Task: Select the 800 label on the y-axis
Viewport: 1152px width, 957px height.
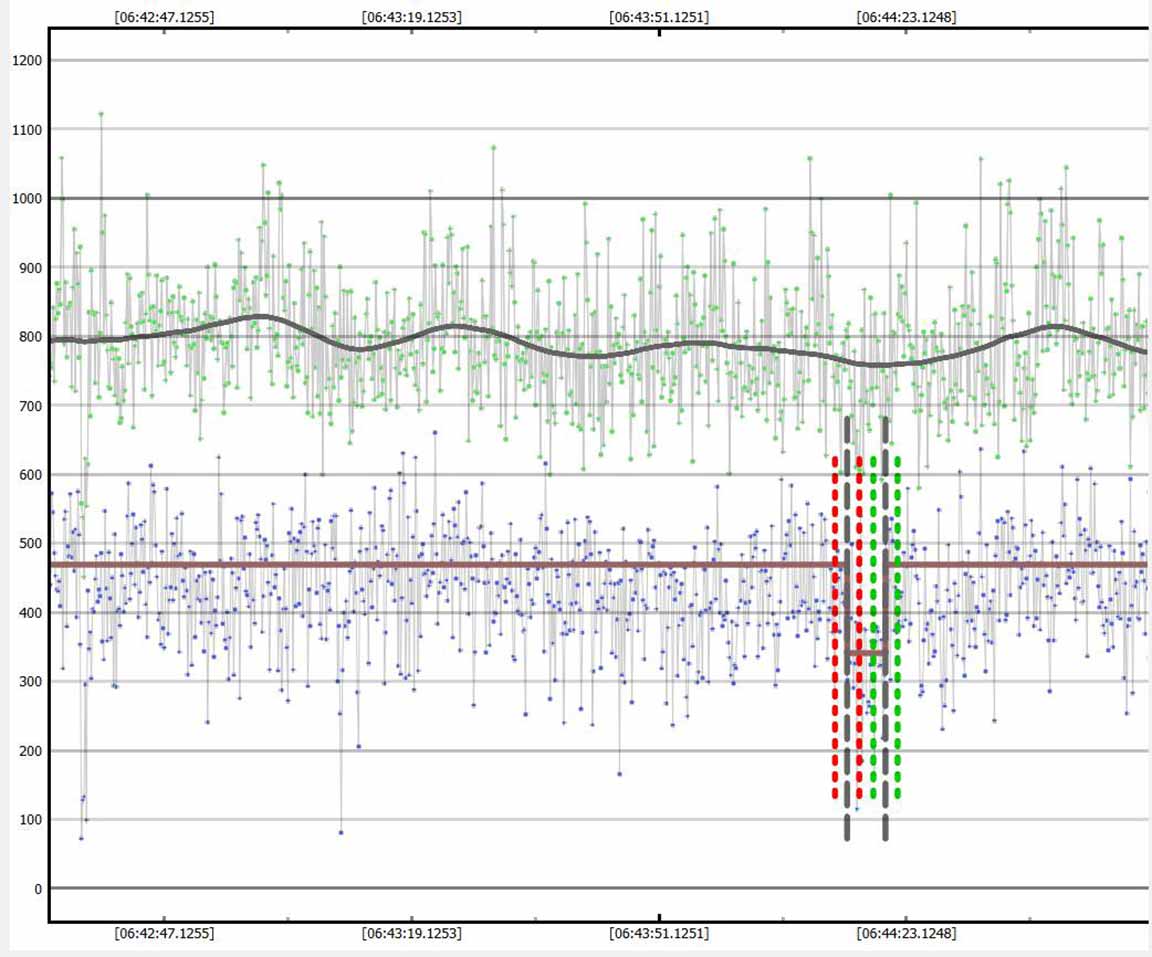Action: coord(28,337)
